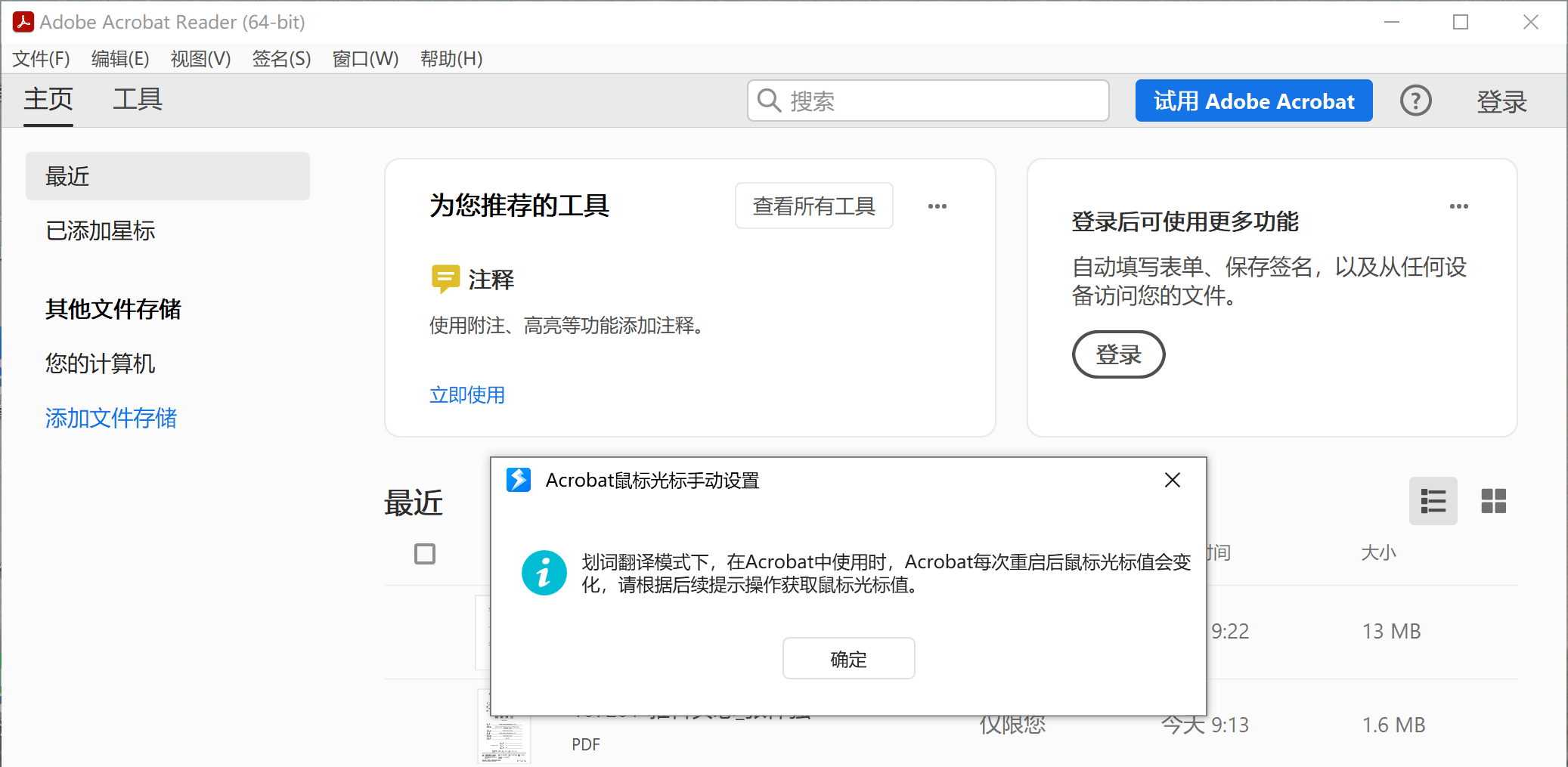Open the 帮助(H) menu
The height and width of the screenshot is (767, 1568).
click(451, 59)
